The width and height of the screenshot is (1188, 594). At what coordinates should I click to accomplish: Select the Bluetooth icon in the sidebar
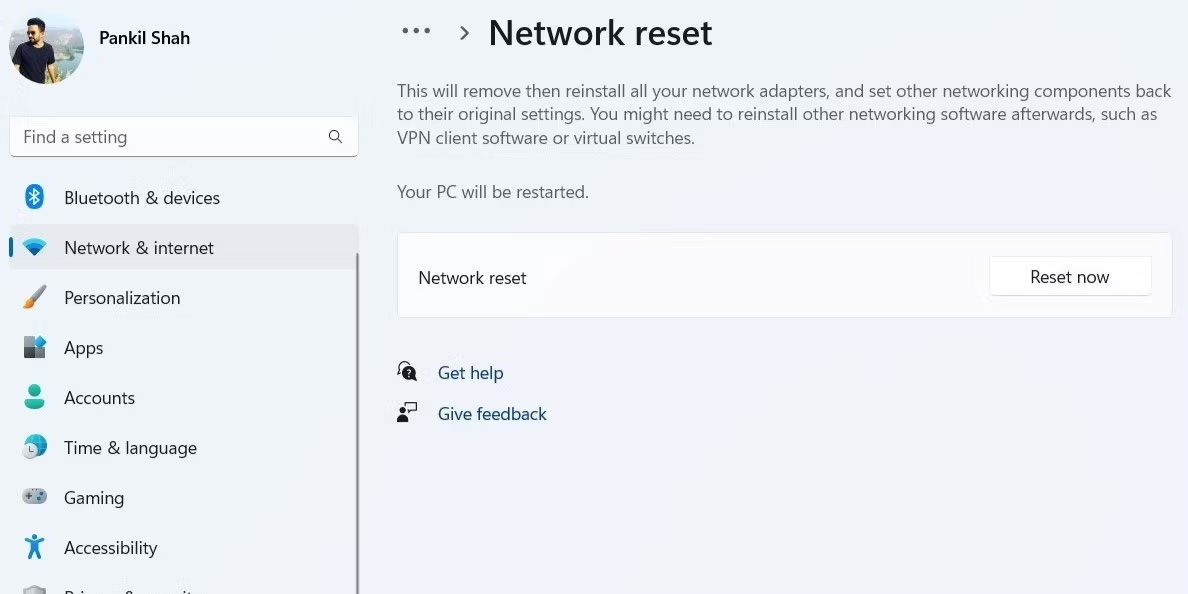point(35,197)
